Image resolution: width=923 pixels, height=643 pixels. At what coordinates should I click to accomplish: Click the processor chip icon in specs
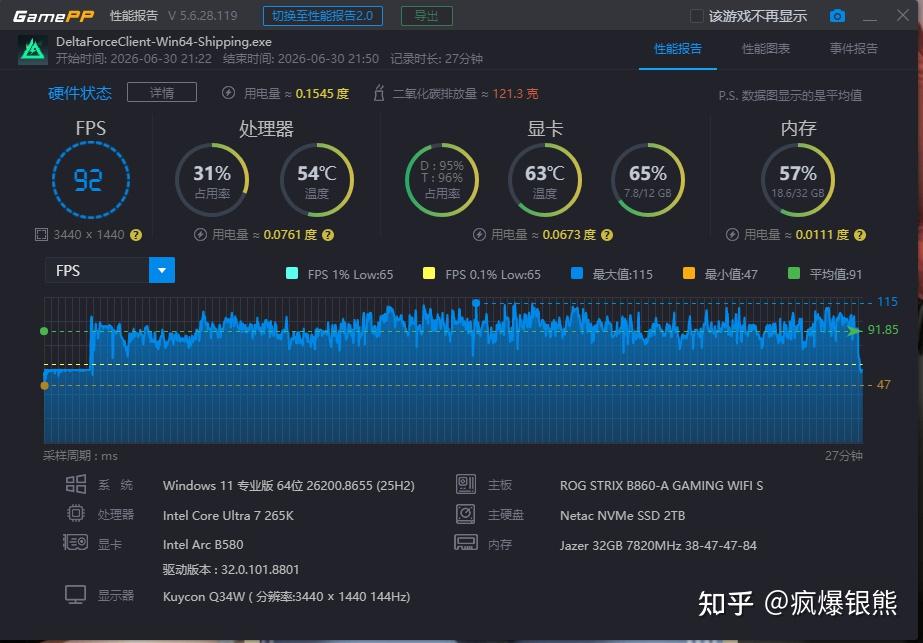pyautogui.click(x=76, y=513)
